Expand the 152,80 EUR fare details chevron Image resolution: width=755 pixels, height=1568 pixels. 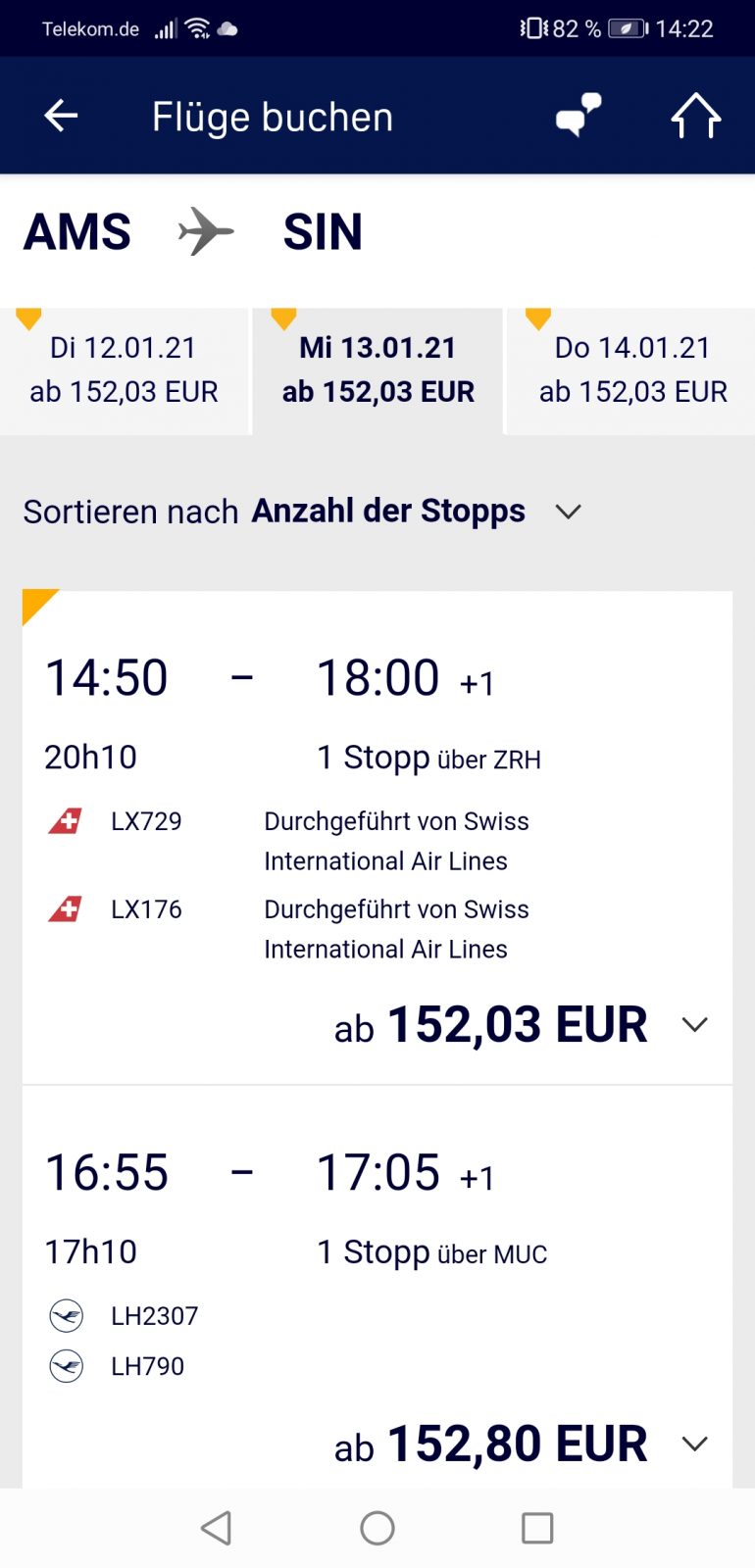[694, 1445]
